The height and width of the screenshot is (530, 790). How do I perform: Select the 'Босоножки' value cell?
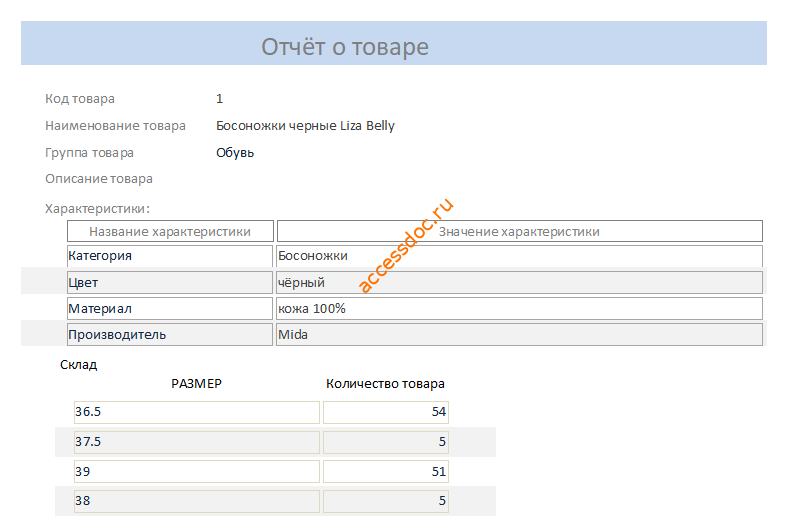[519, 256]
